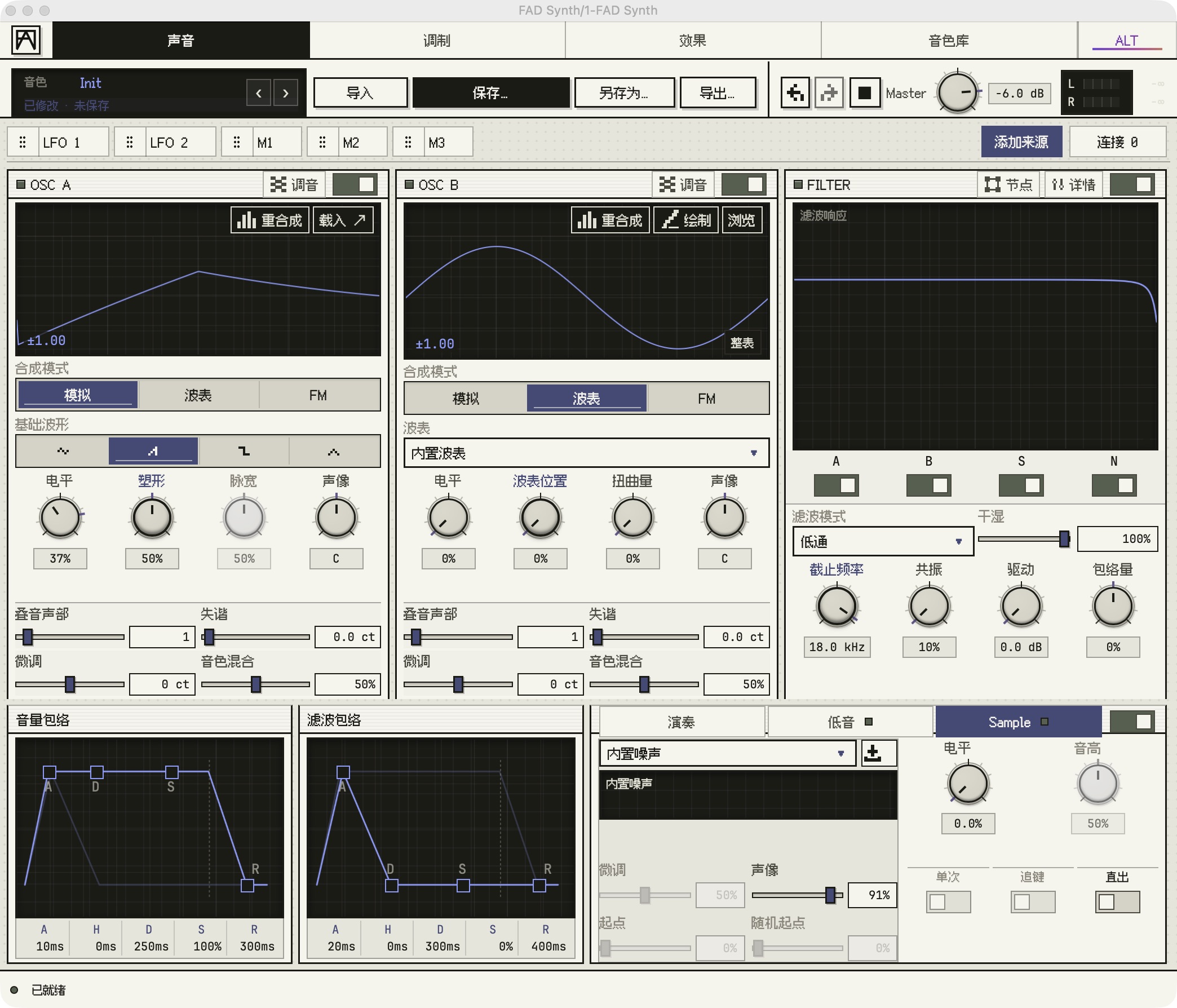Toggle the FILTER power switch
This screenshot has width=1177, height=1008.
tap(1132, 185)
